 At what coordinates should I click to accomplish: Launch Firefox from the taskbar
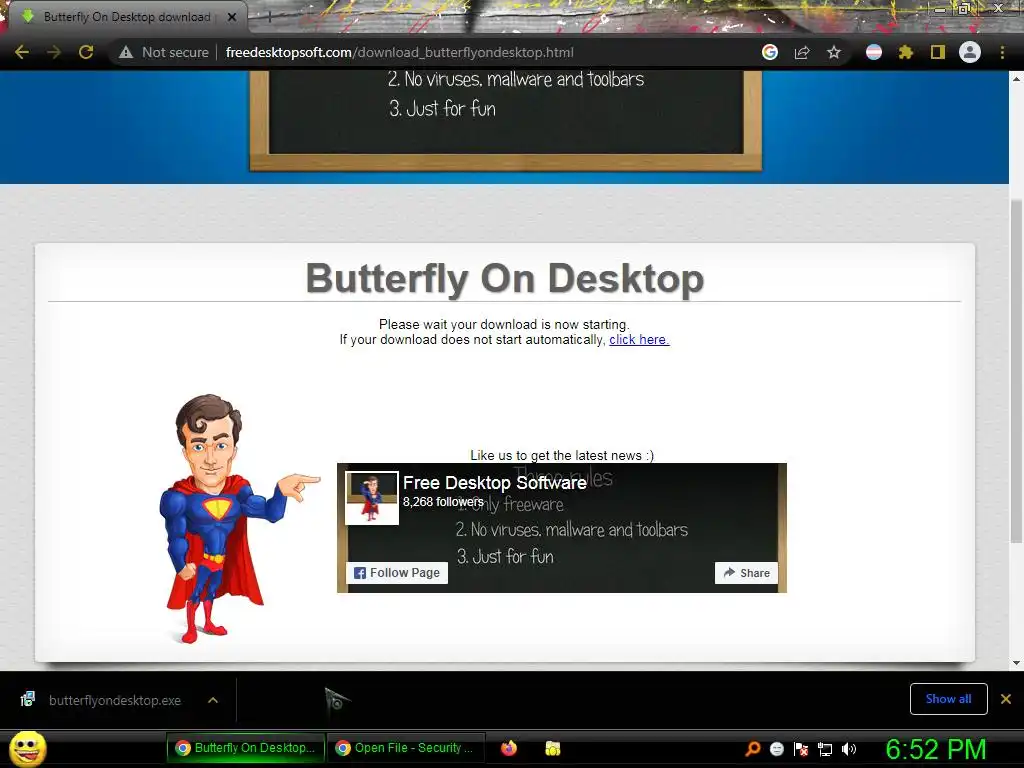point(509,748)
